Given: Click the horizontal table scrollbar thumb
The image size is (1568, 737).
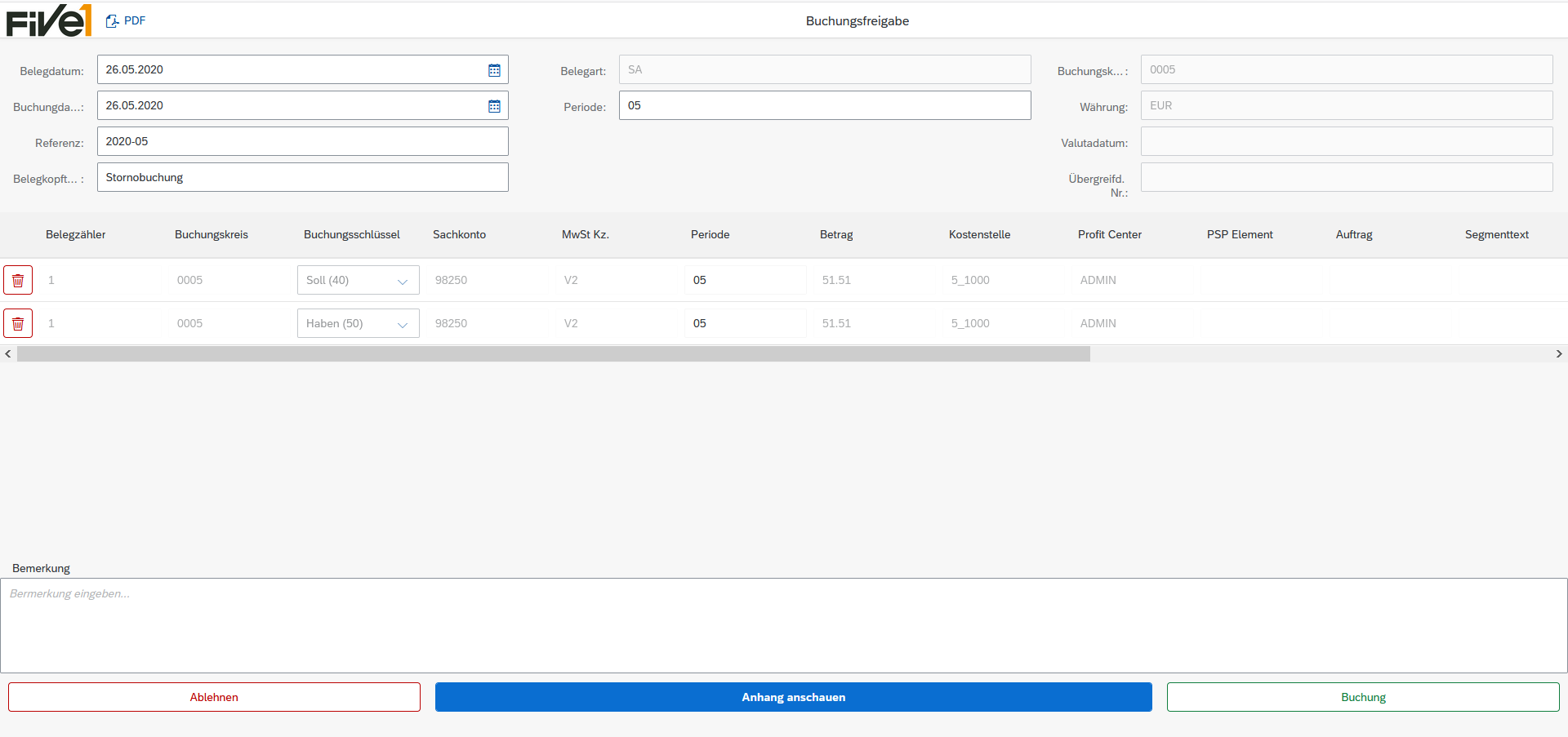Looking at the screenshot, I should pyautogui.click(x=554, y=353).
